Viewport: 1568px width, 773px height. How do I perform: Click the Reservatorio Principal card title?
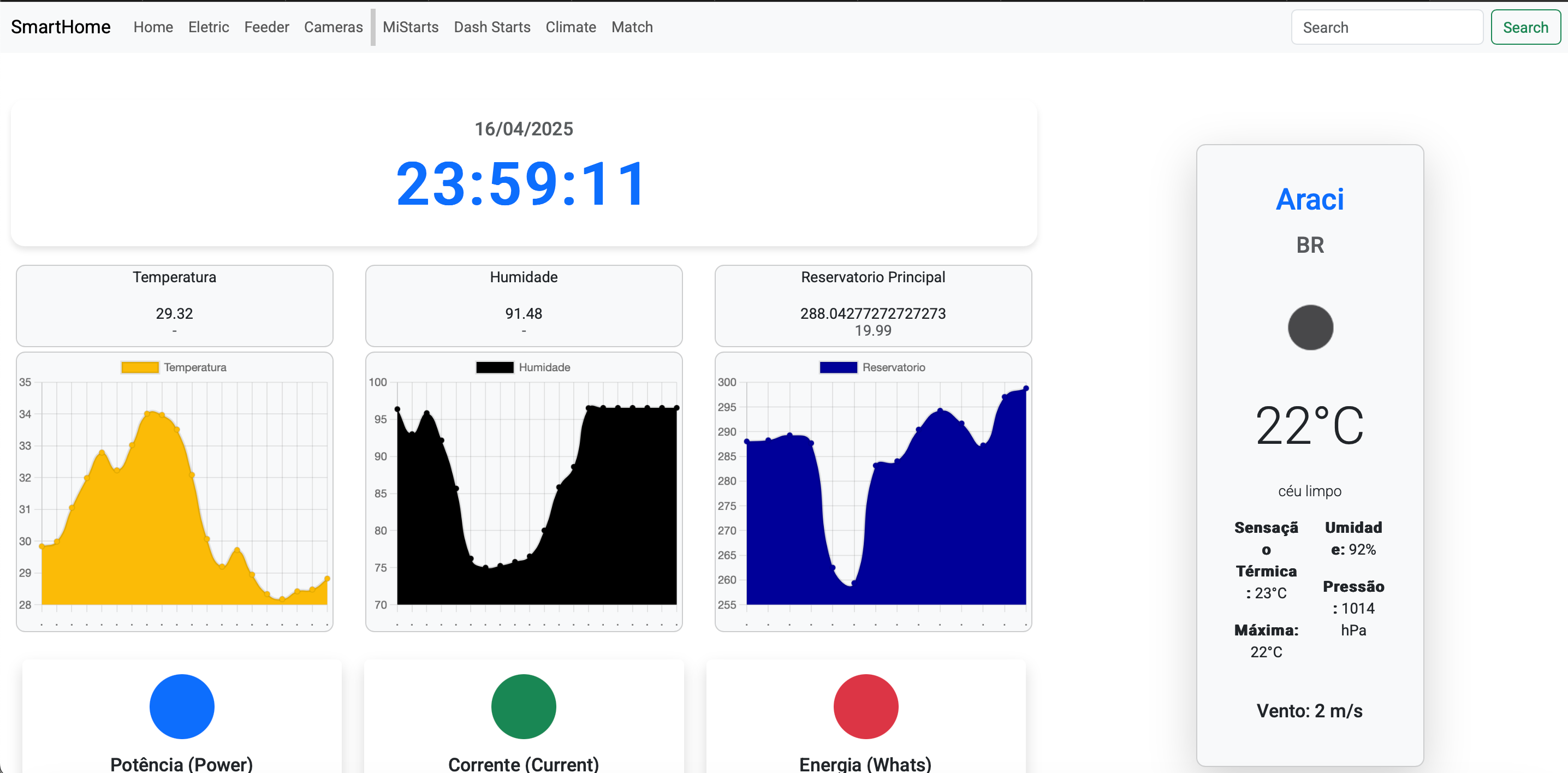point(873,277)
